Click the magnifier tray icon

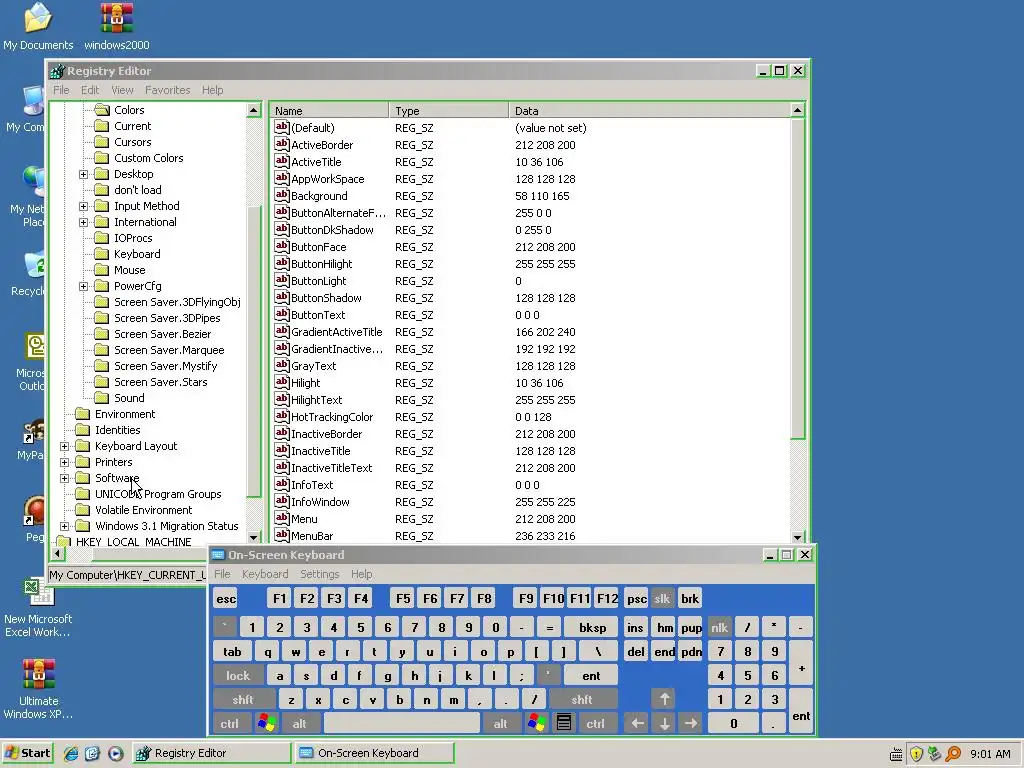click(x=953, y=754)
